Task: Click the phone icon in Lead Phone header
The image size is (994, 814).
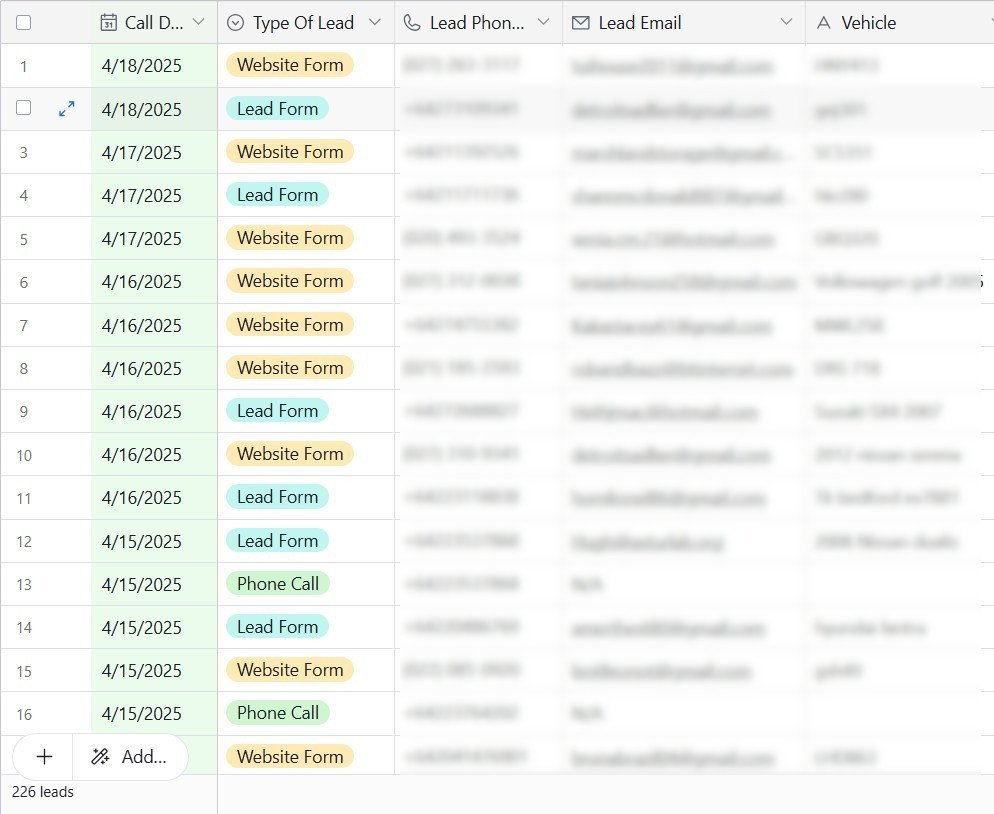Action: (412, 22)
